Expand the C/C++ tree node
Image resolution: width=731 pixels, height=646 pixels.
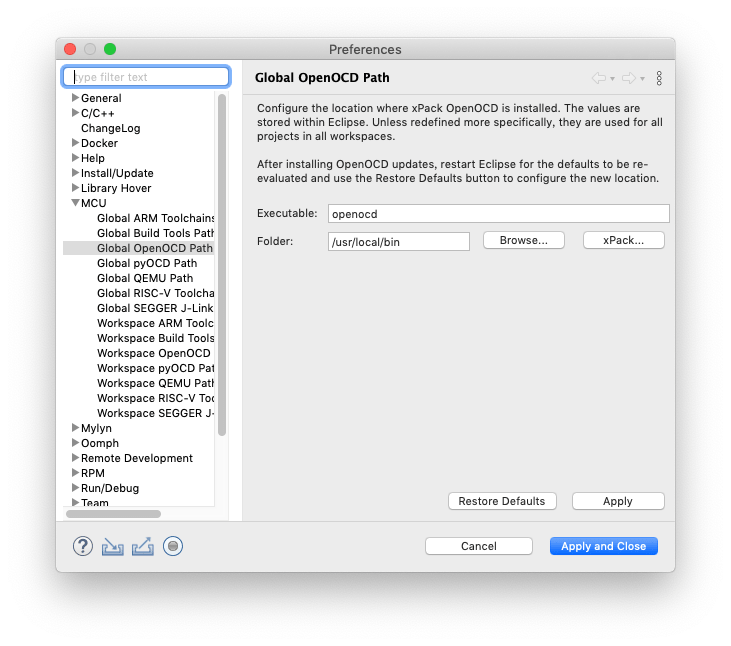click(x=75, y=112)
